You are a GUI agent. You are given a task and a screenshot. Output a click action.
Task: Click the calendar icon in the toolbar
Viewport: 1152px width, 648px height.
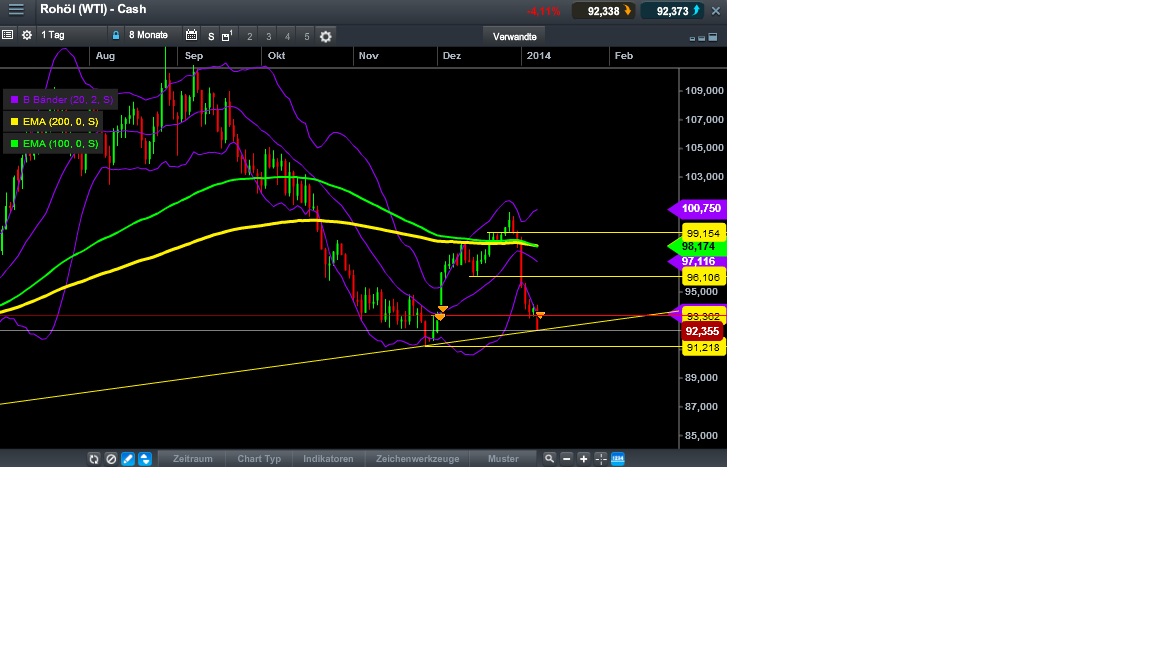pyautogui.click(x=189, y=35)
